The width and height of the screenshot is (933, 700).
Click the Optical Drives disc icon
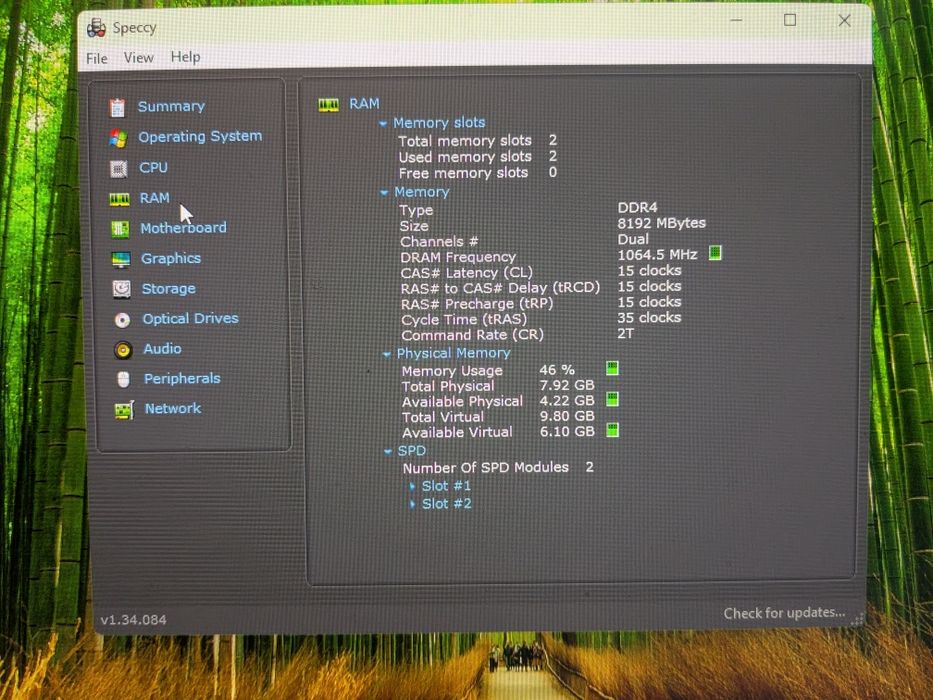pyautogui.click(x=122, y=320)
